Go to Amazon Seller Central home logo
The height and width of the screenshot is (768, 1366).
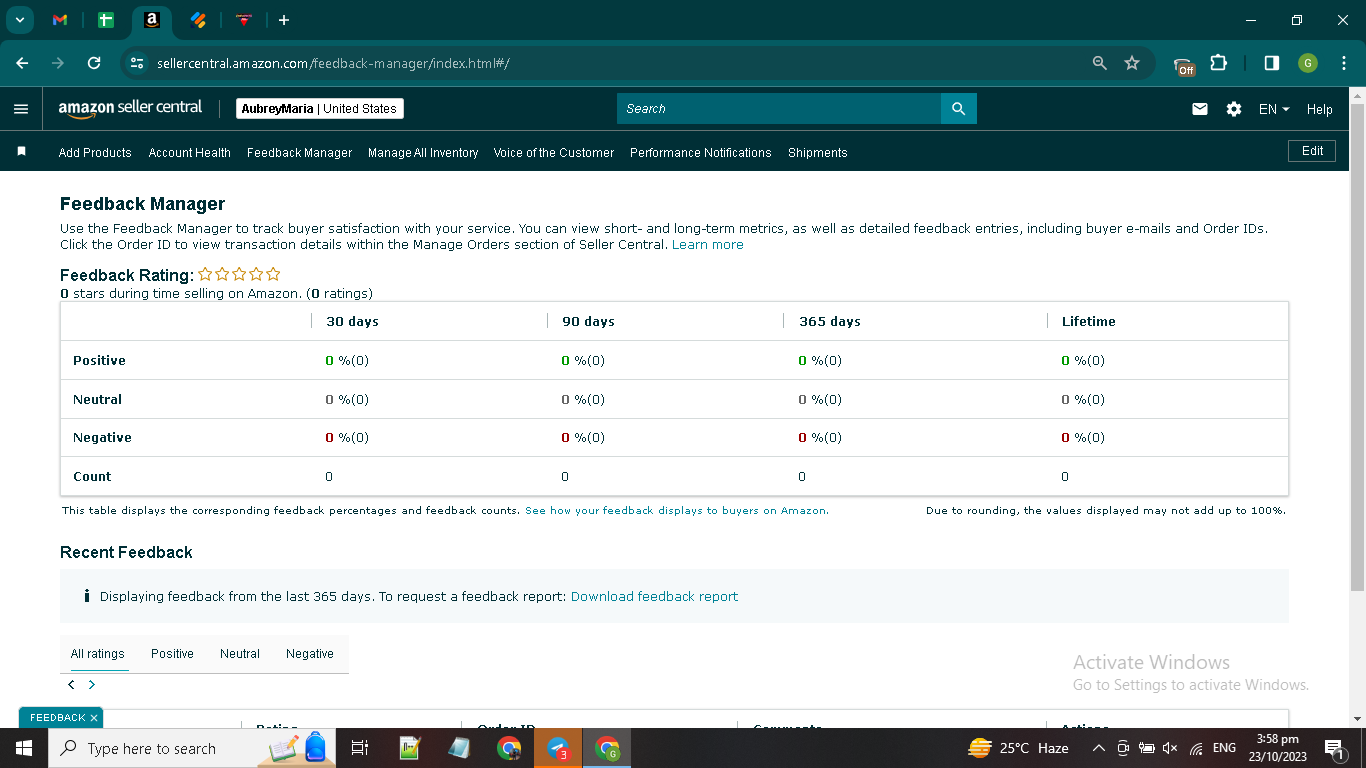click(x=130, y=108)
